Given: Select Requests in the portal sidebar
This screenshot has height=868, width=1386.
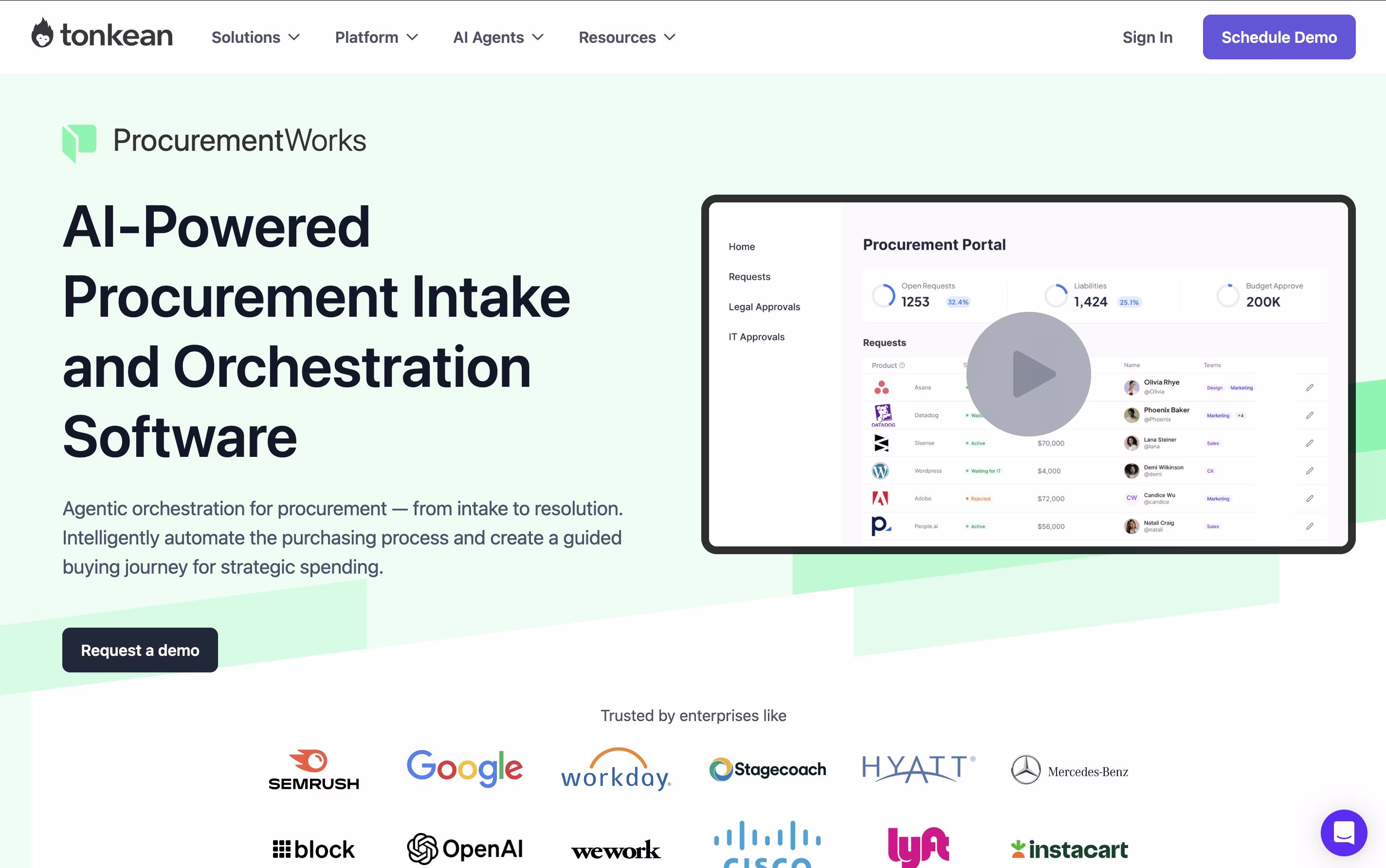Looking at the screenshot, I should click(749, 276).
